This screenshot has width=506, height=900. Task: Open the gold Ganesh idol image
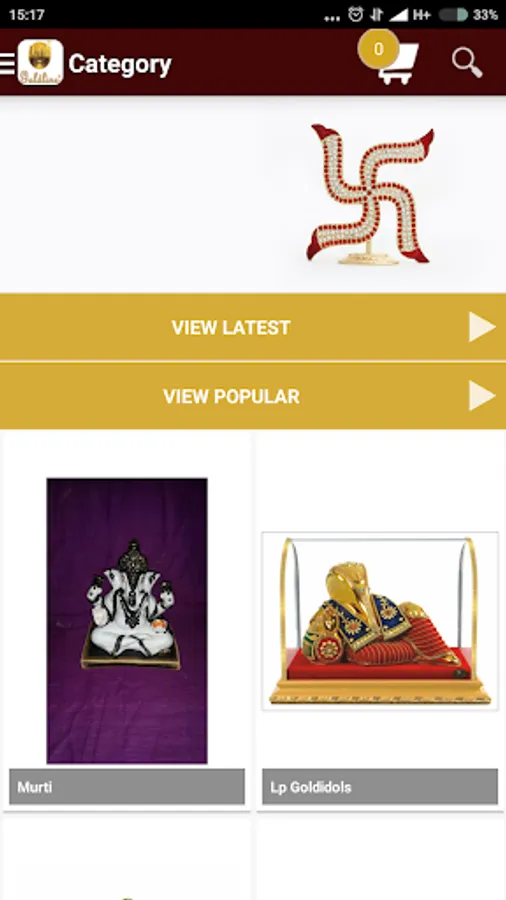click(x=380, y=621)
